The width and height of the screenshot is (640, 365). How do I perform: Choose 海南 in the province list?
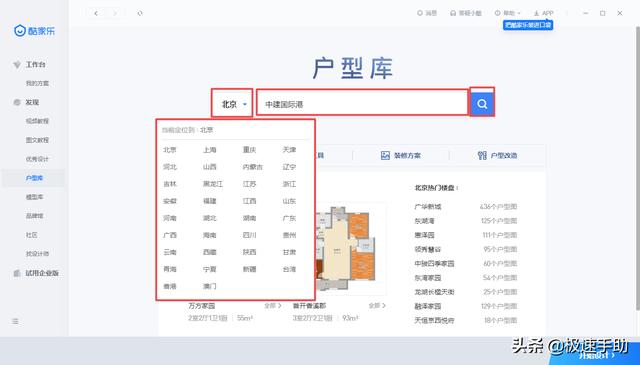[210, 235]
